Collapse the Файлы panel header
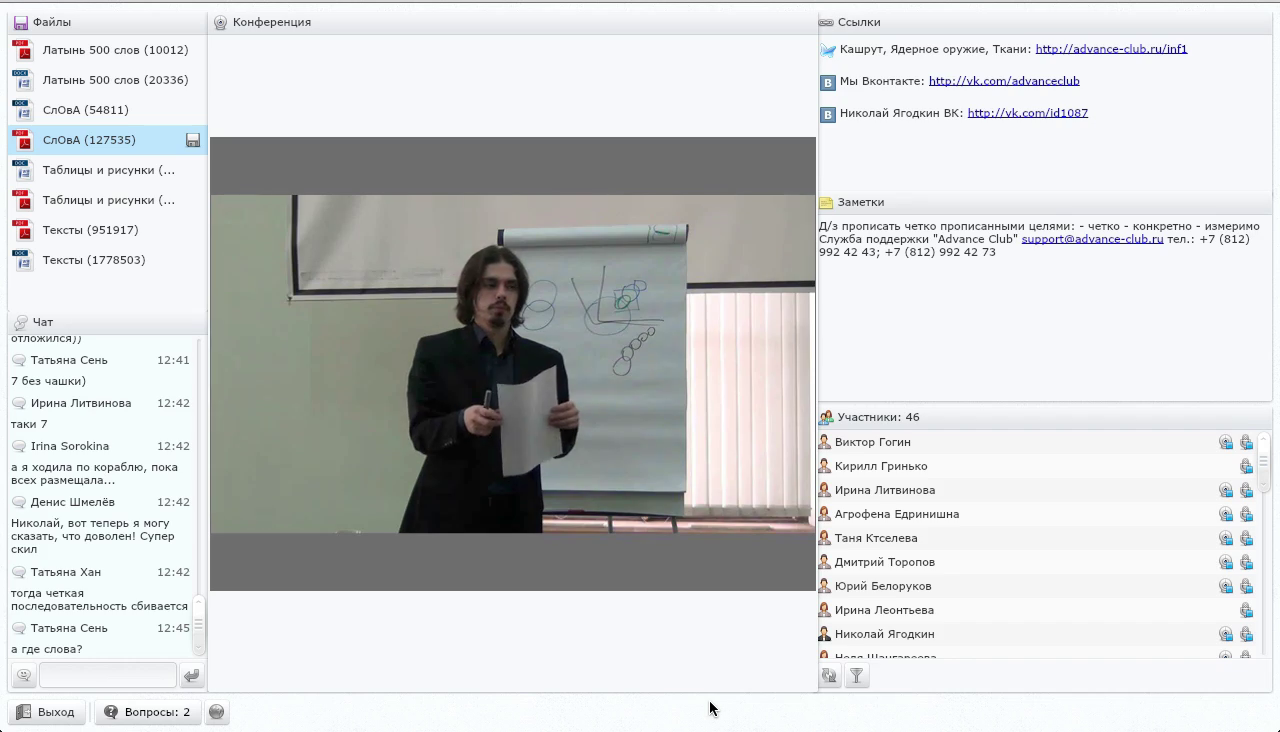 point(52,22)
